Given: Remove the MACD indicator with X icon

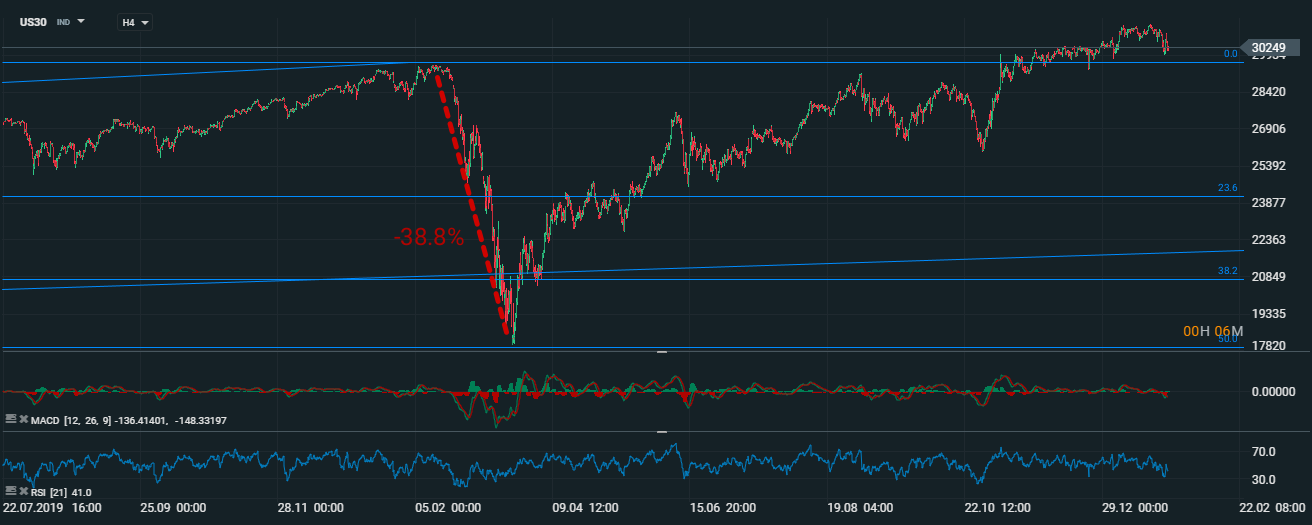Looking at the screenshot, I should (x=23, y=420).
